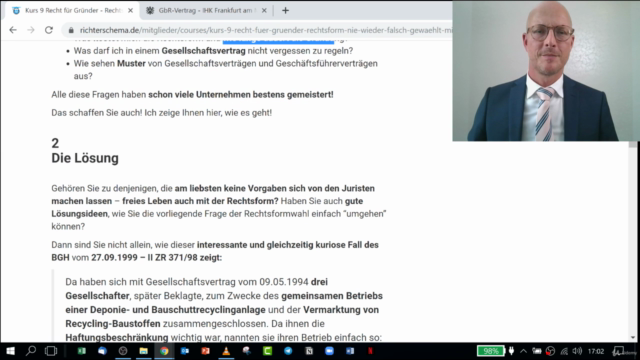Open the Wi-Fi network tray icon
The height and width of the screenshot is (360, 640).
tap(564, 351)
